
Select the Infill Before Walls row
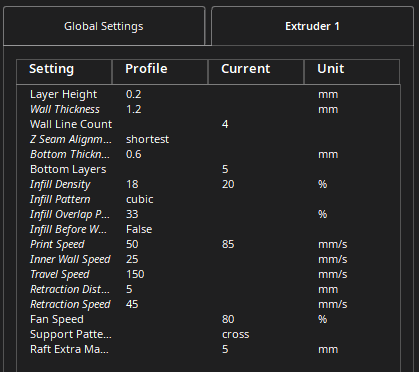tap(208, 229)
